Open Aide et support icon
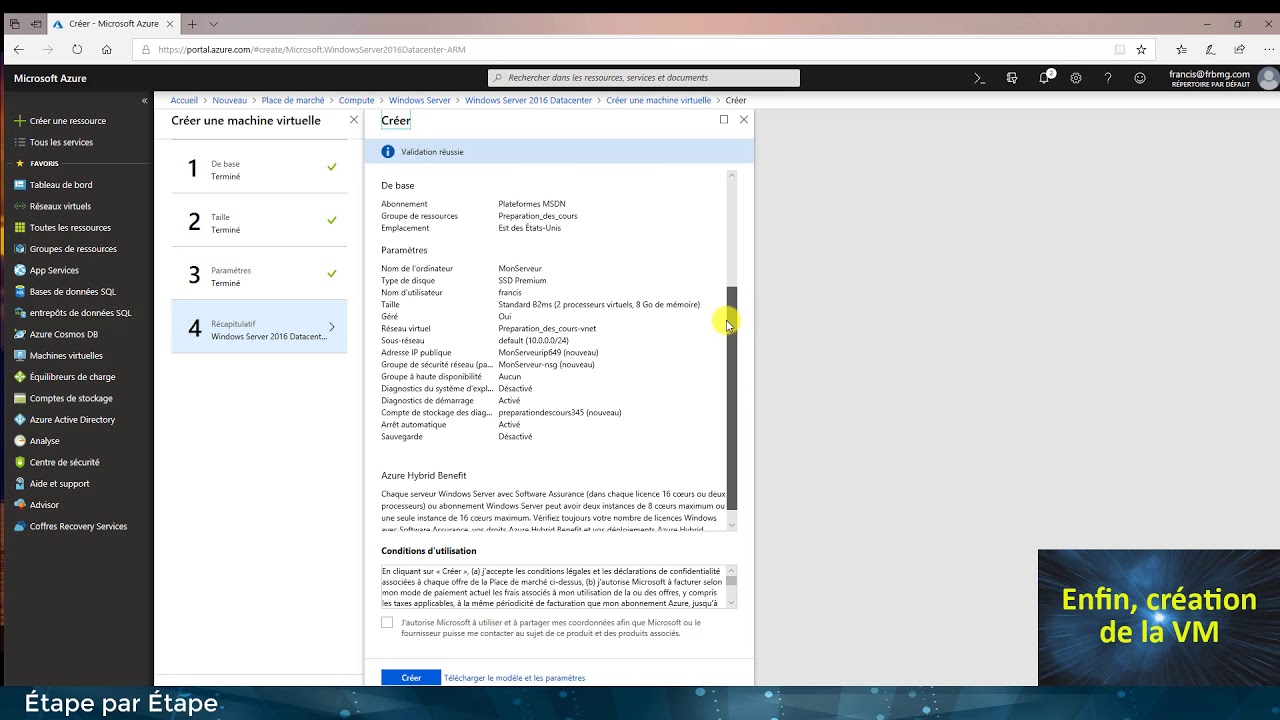The width and height of the screenshot is (1280, 720). click(x=19, y=483)
